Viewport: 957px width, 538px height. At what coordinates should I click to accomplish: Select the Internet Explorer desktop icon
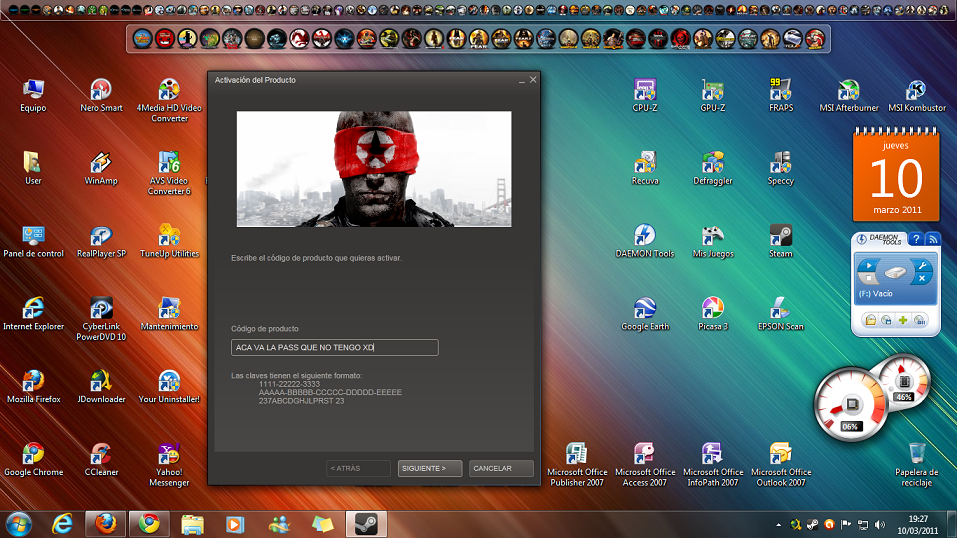tap(33, 315)
